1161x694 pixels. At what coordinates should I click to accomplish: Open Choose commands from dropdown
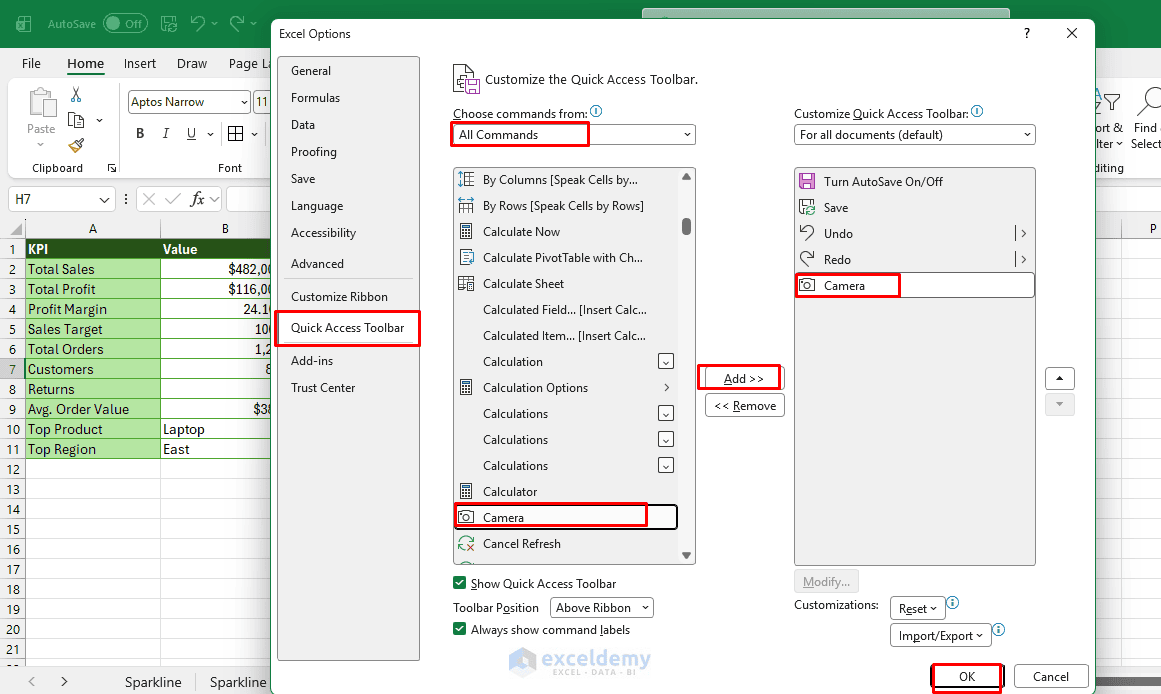click(x=574, y=135)
